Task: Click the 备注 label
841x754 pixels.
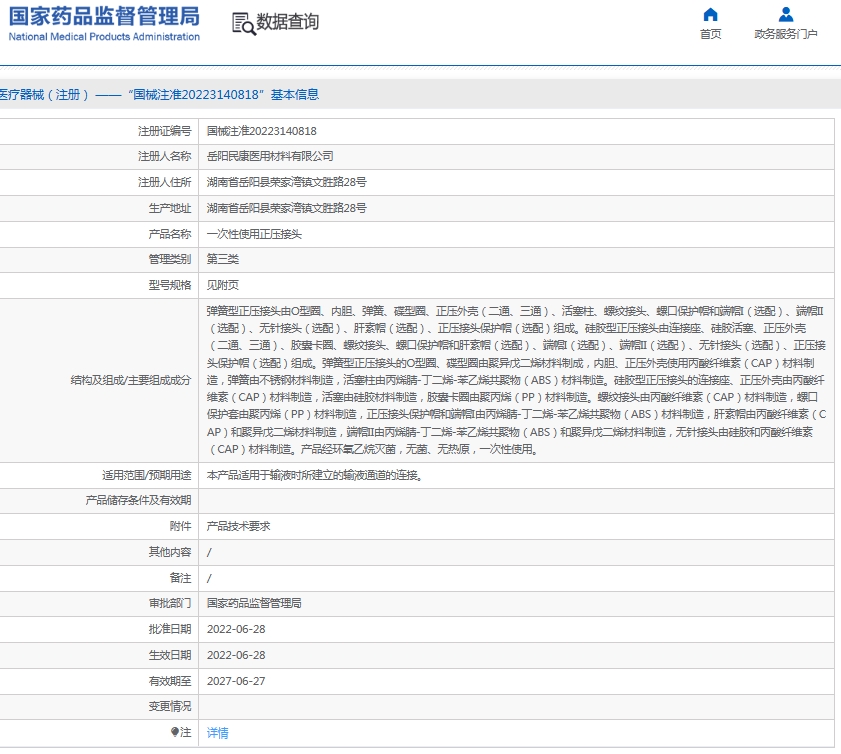Action: pos(181,578)
